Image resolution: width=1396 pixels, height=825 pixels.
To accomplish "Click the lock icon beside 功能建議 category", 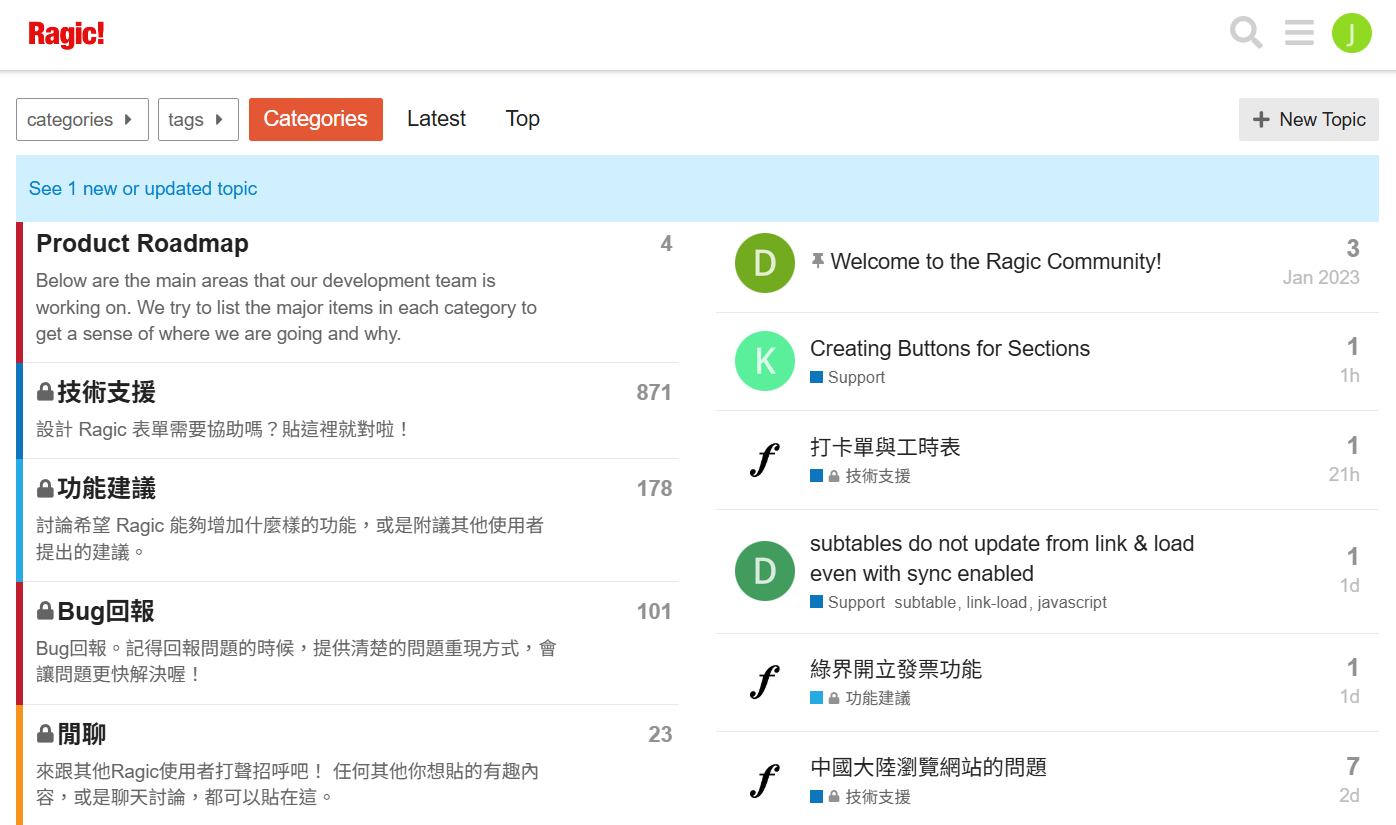I will click(45, 489).
